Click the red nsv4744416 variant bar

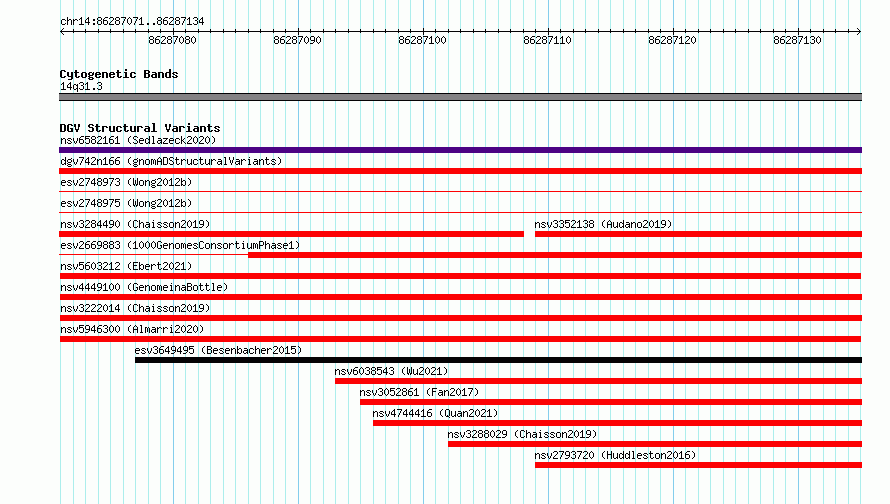(x=618, y=423)
